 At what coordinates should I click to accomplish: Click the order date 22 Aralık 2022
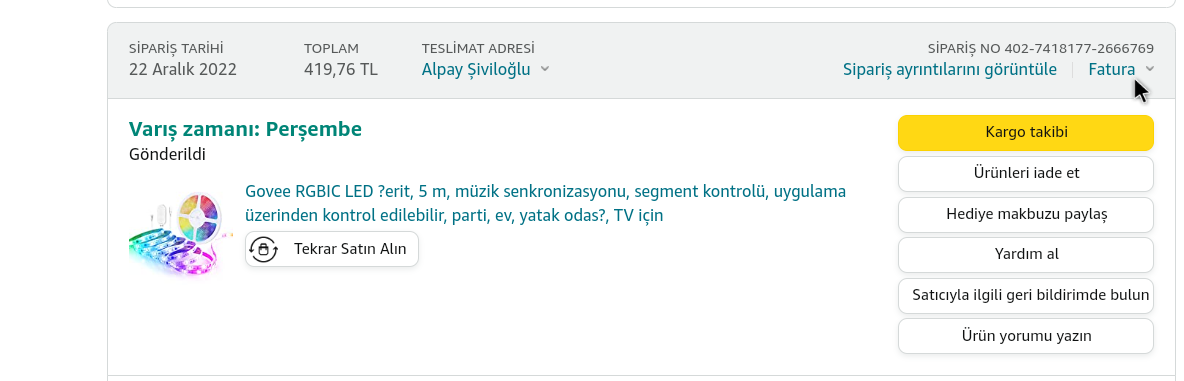[183, 69]
